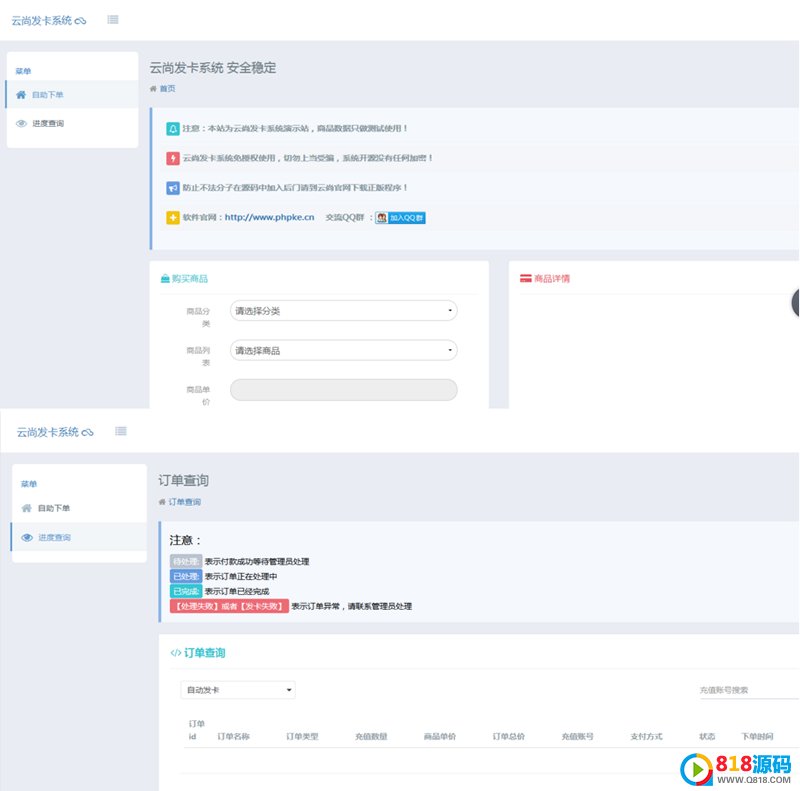Follow the 订单查询 breadcrumb link
The image size is (800, 791).
(185, 502)
